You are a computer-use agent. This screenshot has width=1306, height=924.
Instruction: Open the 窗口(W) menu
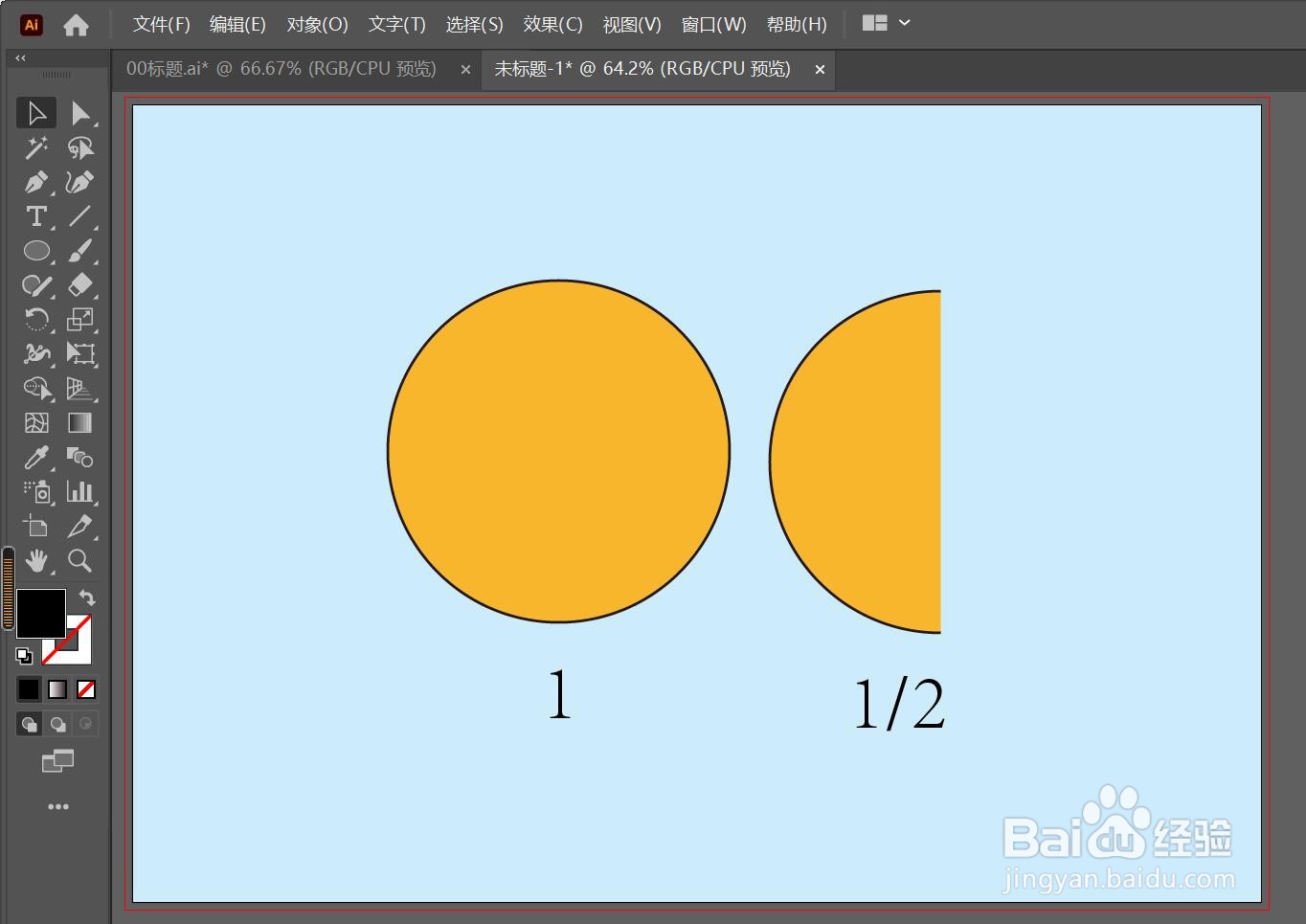(713, 25)
